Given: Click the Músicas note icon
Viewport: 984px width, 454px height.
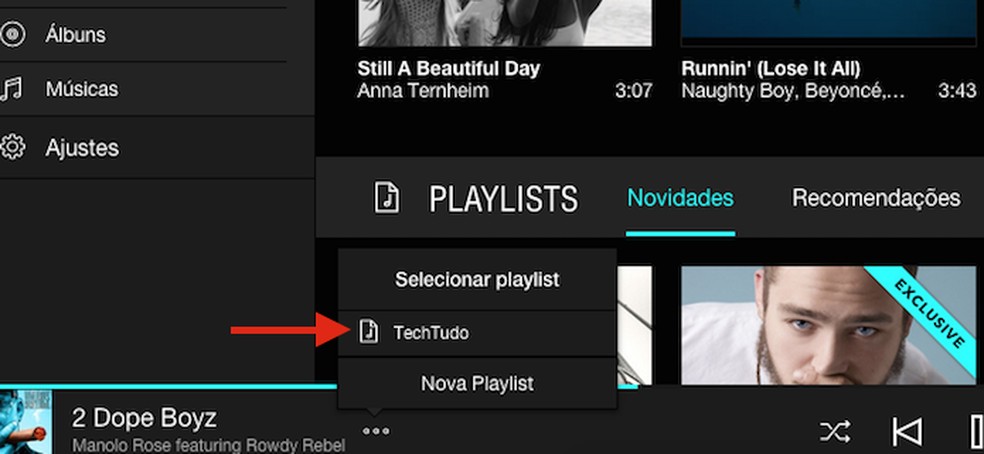Looking at the screenshot, I should click(x=12, y=89).
